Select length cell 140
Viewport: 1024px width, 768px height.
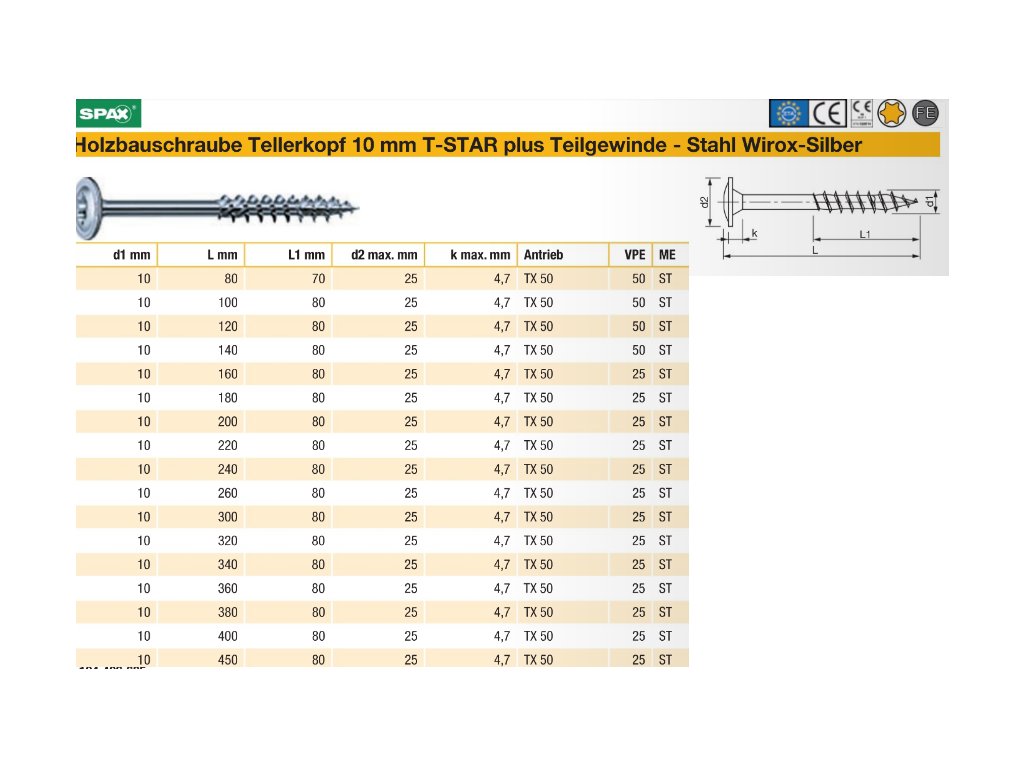[x=228, y=350]
